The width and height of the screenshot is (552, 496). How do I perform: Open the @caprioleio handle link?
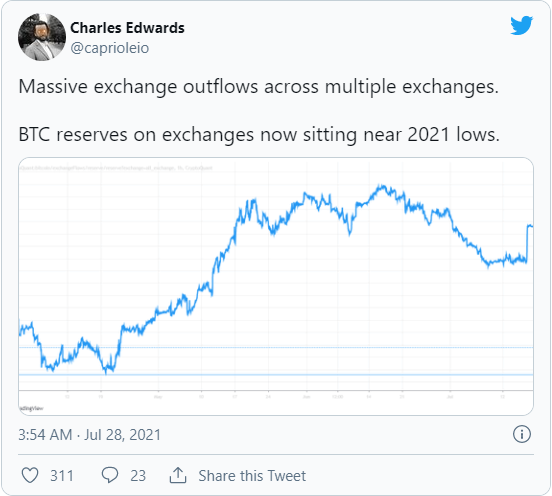pos(109,48)
